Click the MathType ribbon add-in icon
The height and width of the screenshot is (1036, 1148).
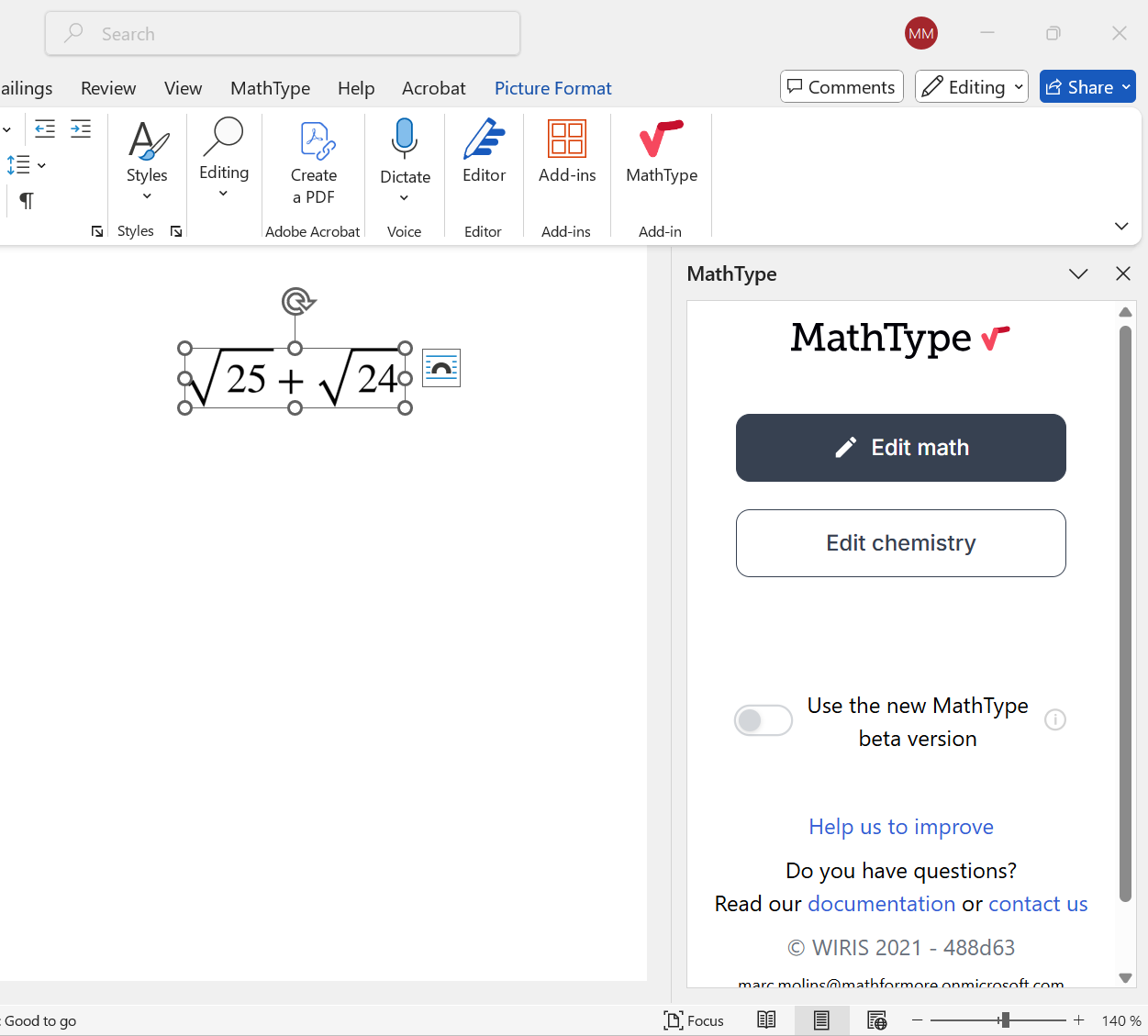pyautogui.click(x=661, y=151)
